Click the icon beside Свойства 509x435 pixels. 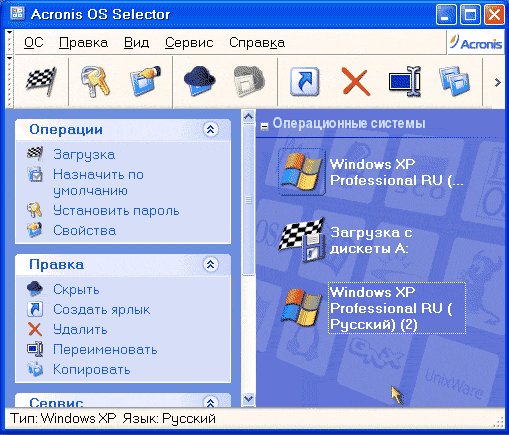tap(35, 230)
